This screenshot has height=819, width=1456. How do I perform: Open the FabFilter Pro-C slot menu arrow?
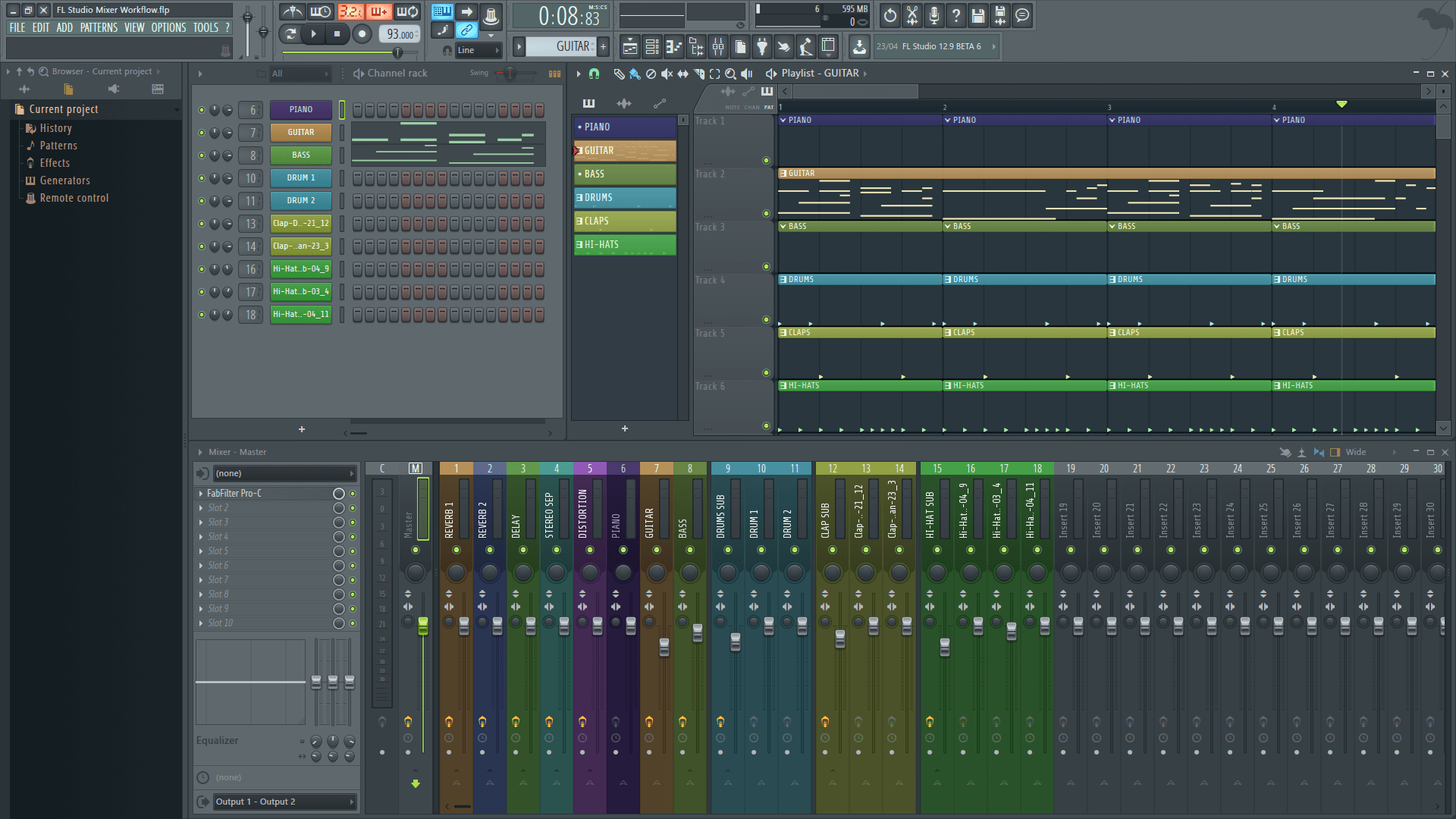point(201,493)
